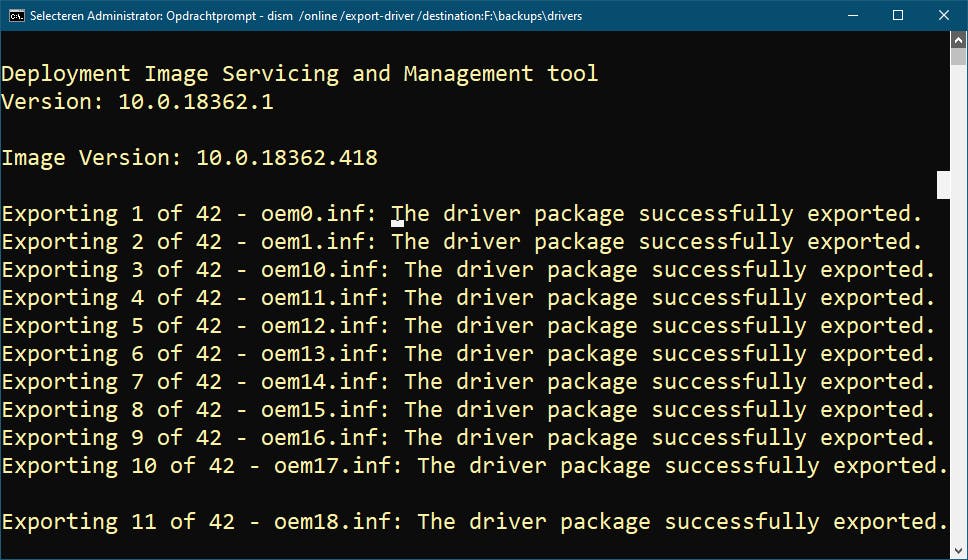Screen dimensions: 968x560
Task: Minimize the Command Prompt window
Action: 852,16
